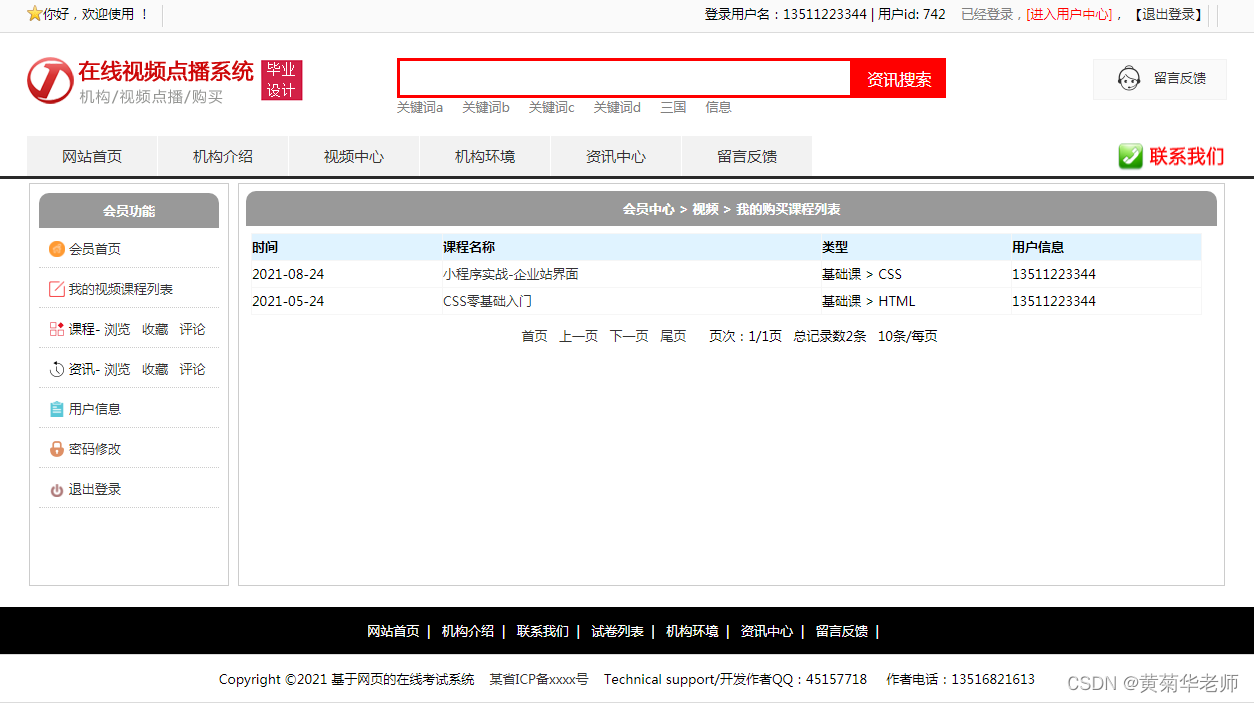Image resolution: width=1254 pixels, height=703 pixels.
Task: Click the headset icon for 留言反馈
Action: coord(1129,79)
